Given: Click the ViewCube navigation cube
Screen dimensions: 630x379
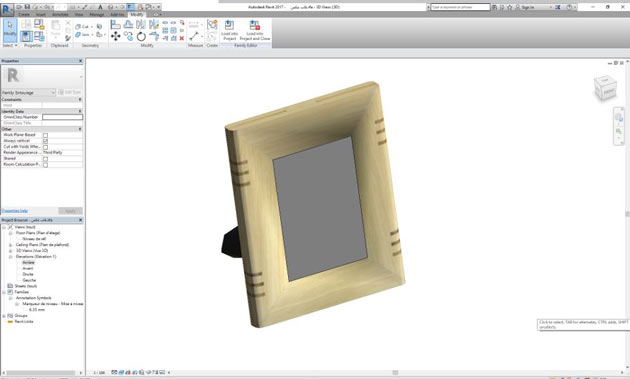Looking at the screenshot, I should [x=605, y=88].
